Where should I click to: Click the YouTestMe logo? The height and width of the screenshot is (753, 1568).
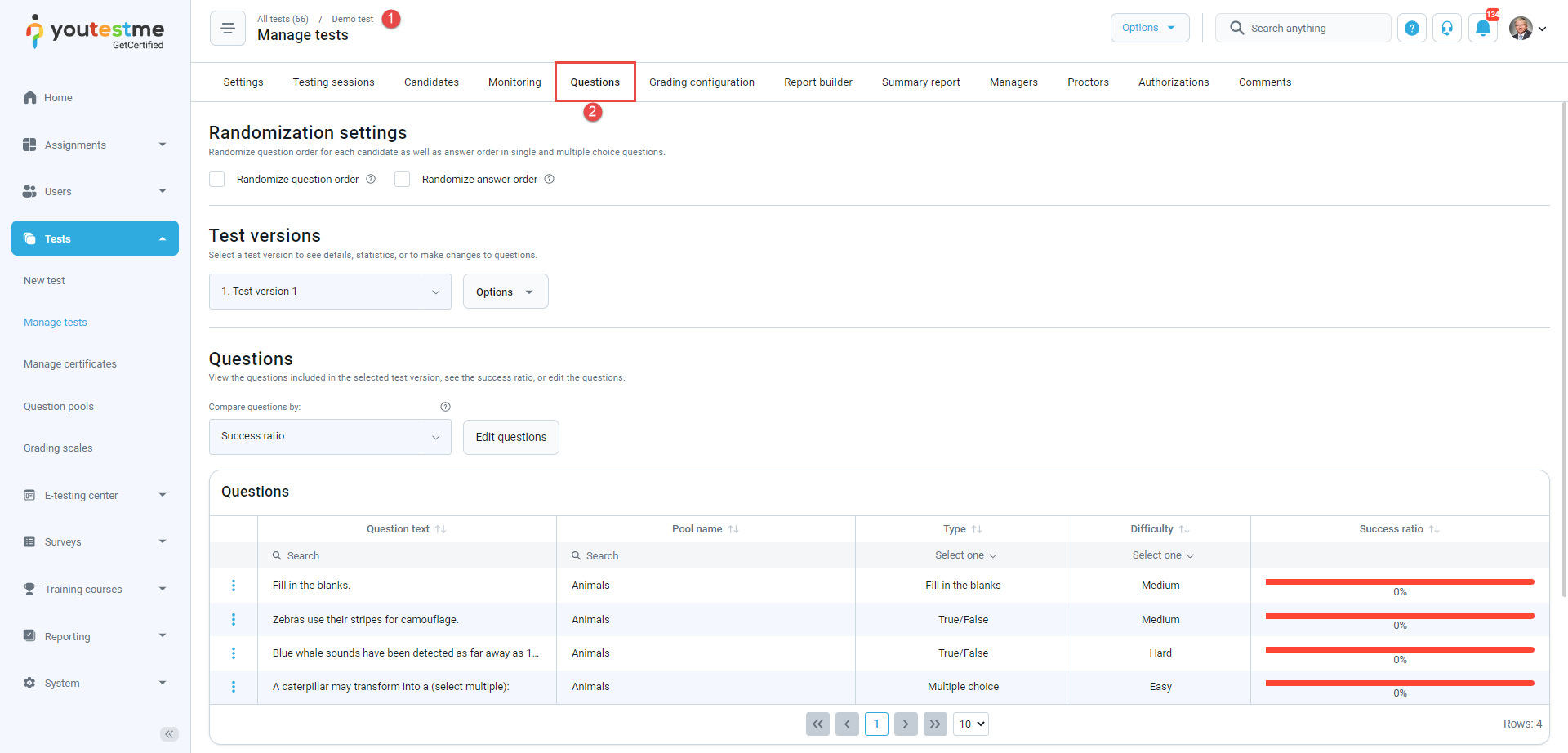tap(95, 32)
